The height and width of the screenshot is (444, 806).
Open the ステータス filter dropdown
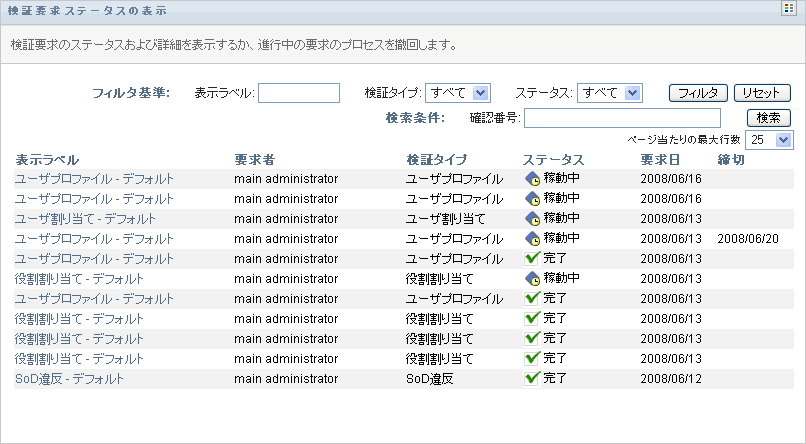point(610,93)
